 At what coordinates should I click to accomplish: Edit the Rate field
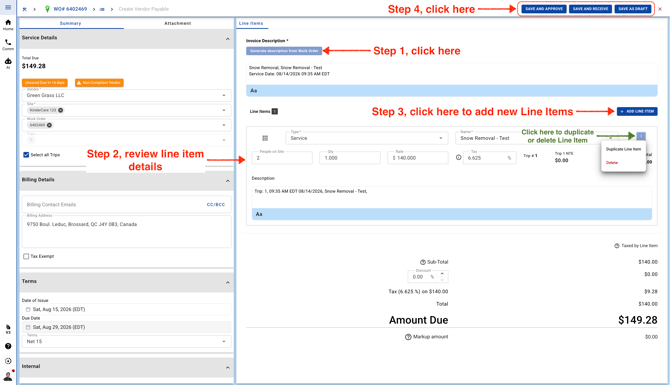(418, 158)
